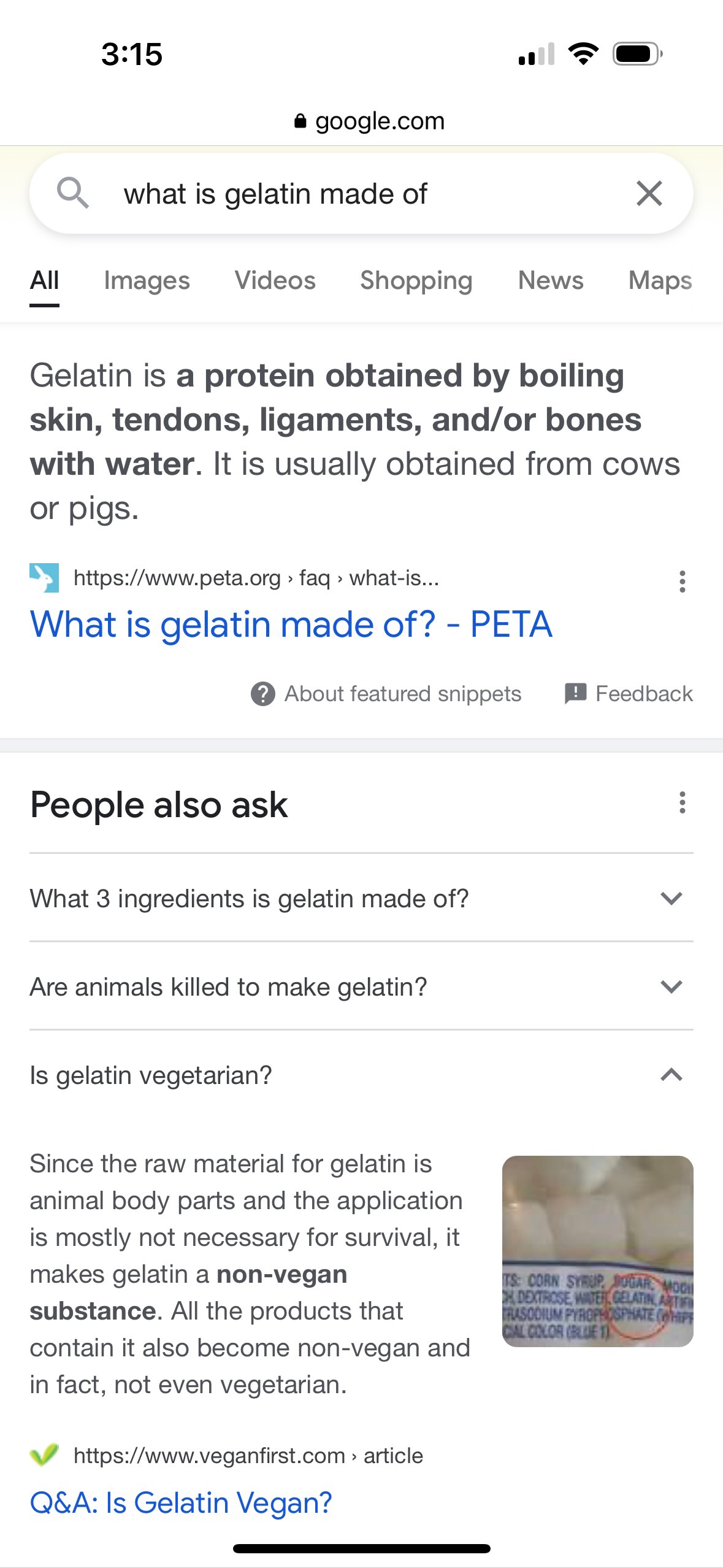Screen dimensions: 723x1568
Task: Tap the gelatin ingredients label thumbnail
Action: coord(597,1251)
